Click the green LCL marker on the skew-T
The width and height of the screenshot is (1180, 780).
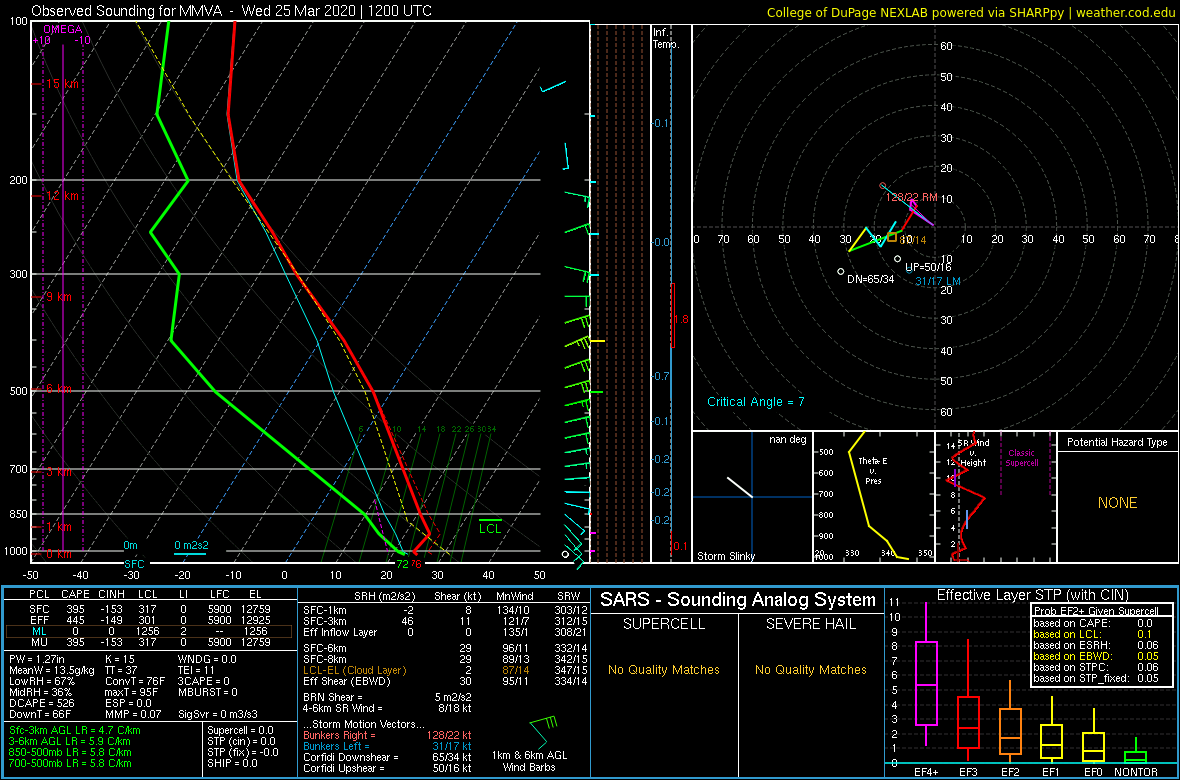(x=490, y=525)
